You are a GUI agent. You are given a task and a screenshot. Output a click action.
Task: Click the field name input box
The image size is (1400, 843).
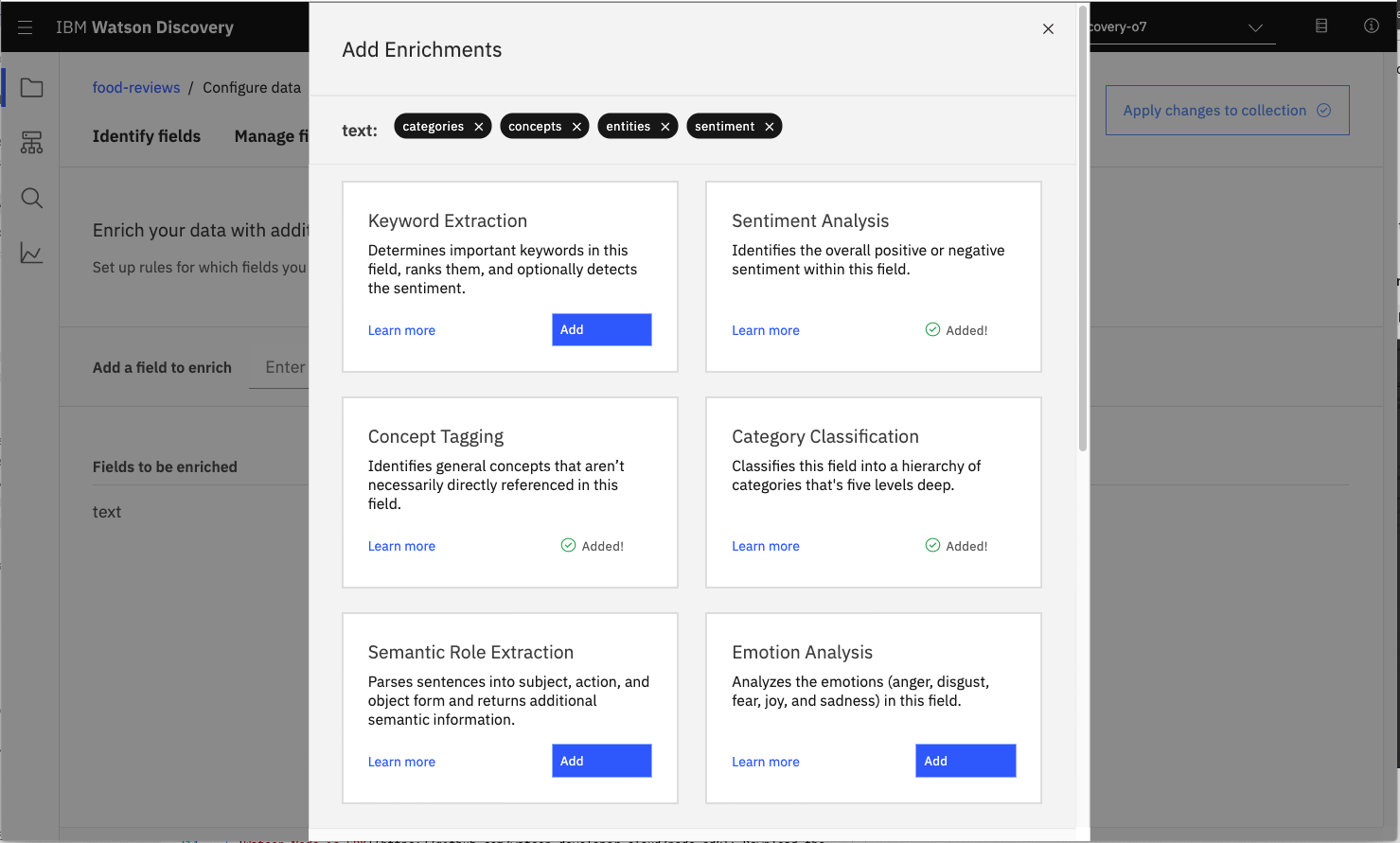[x=280, y=367]
